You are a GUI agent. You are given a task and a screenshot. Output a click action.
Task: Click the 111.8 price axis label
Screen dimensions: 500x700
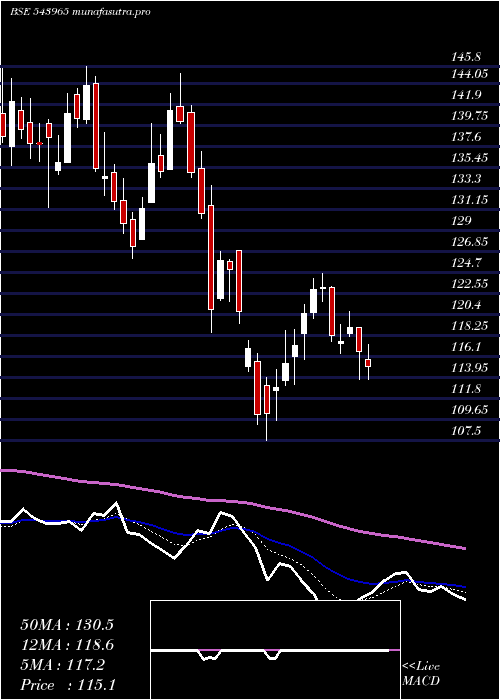coord(466,389)
